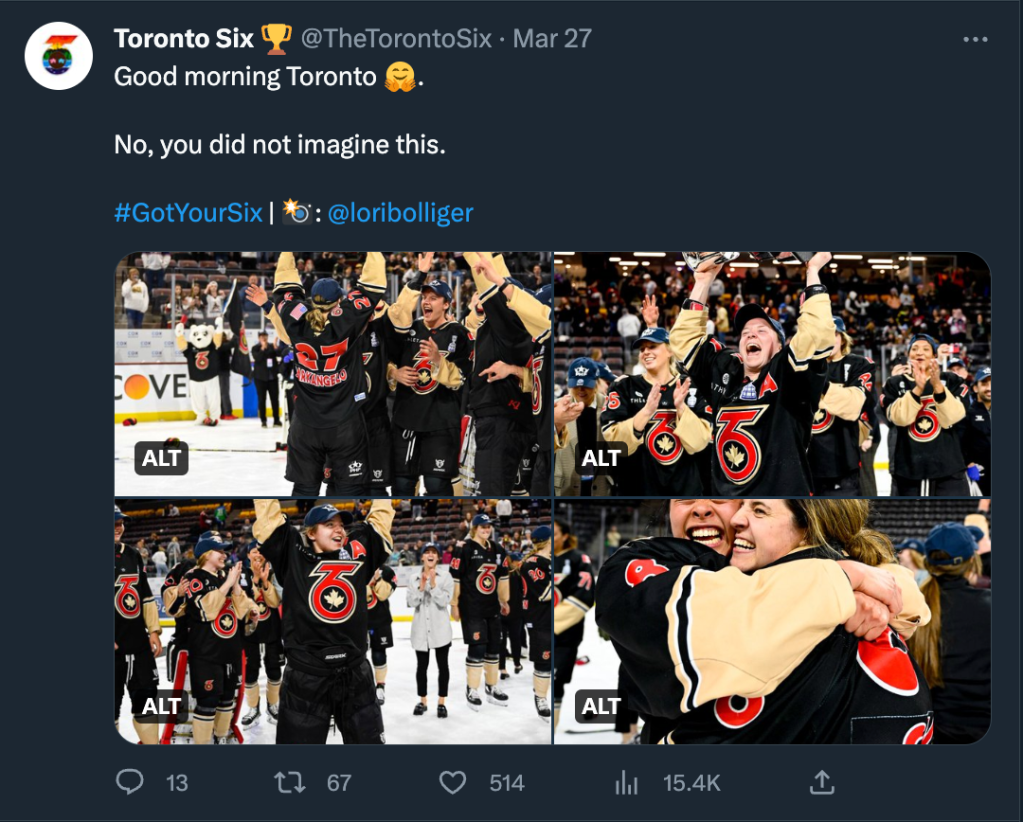The height and width of the screenshot is (822, 1023).
Task: Show ALT text for bottom-right photo
Action: point(601,706)
